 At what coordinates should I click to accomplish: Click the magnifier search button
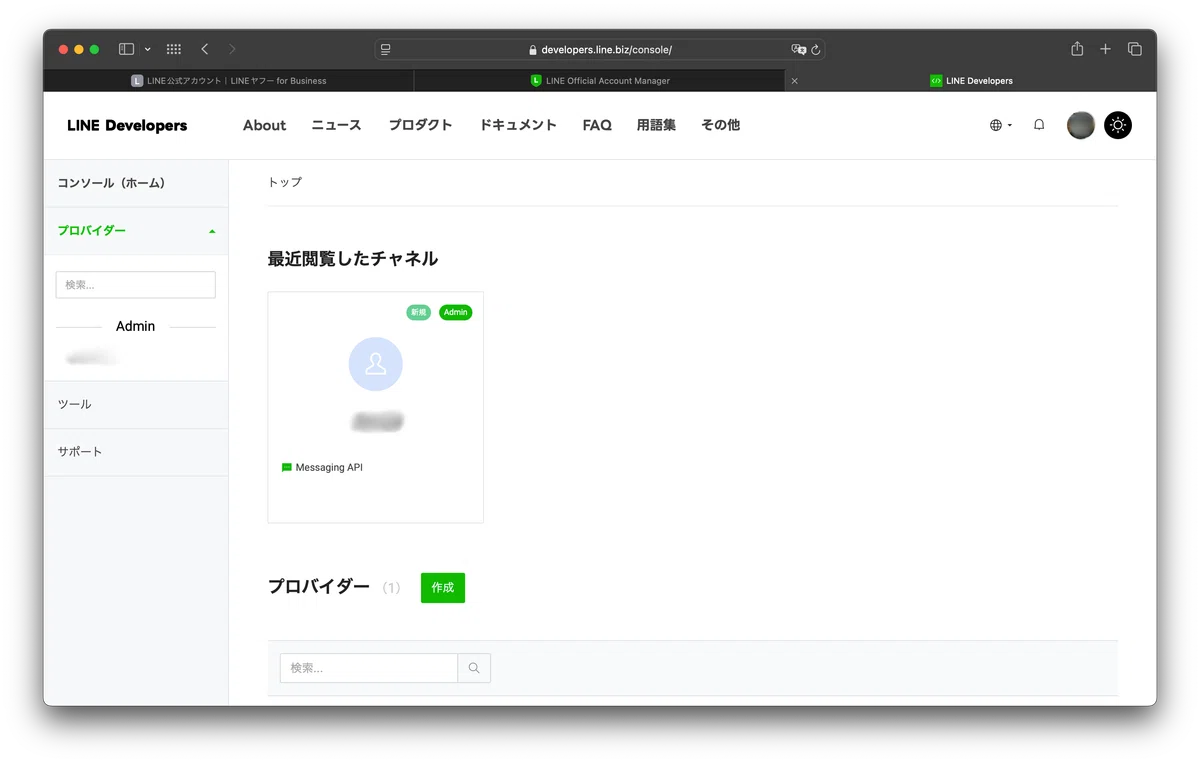pyautogui.click(x=474, y=668)
